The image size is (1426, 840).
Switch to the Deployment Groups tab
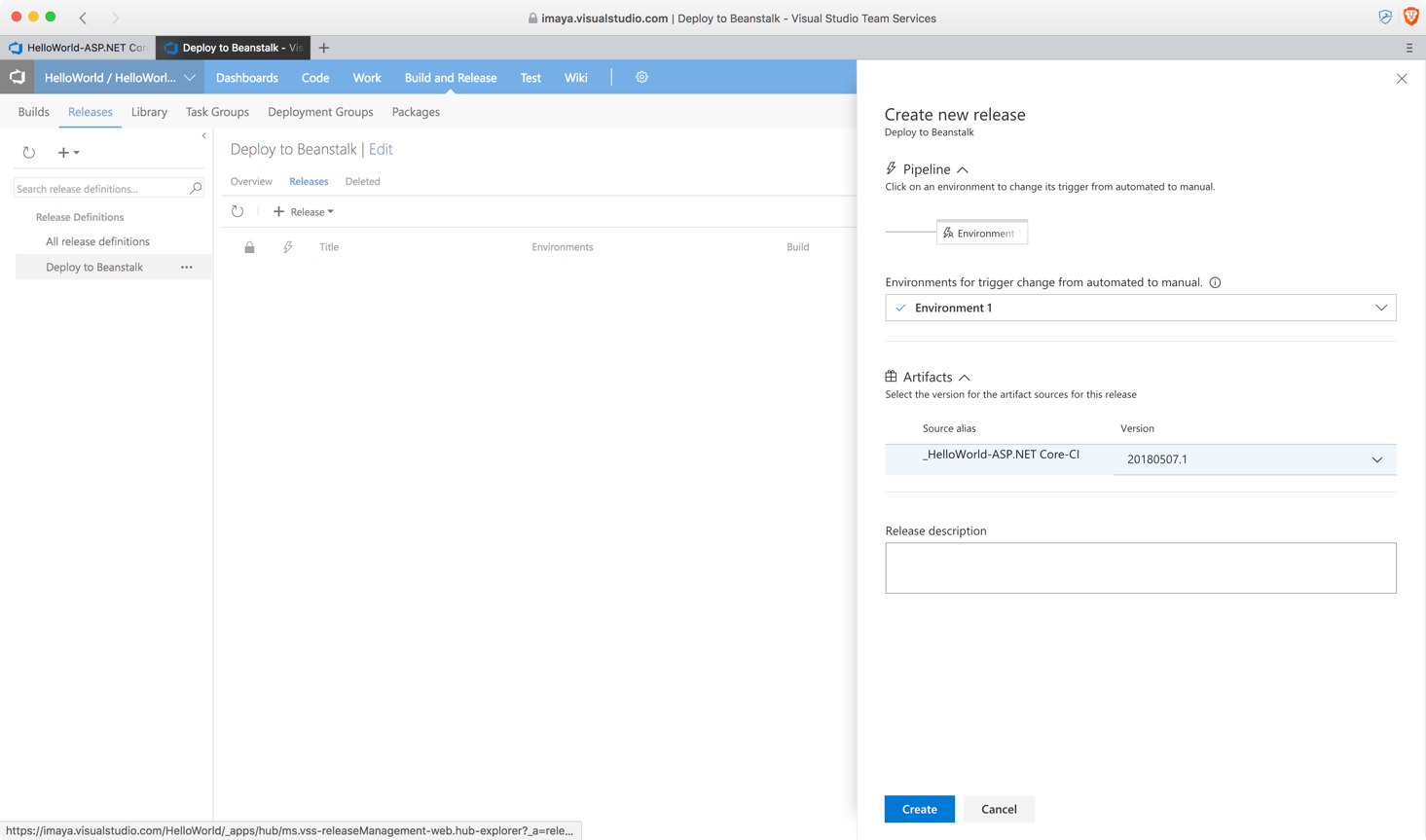coord(320,112)
